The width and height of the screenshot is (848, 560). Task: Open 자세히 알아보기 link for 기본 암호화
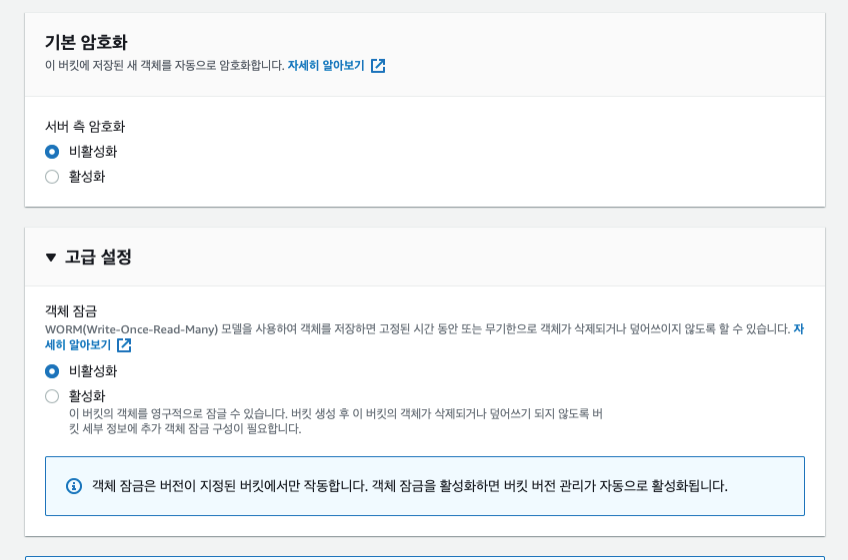[326, 65]
